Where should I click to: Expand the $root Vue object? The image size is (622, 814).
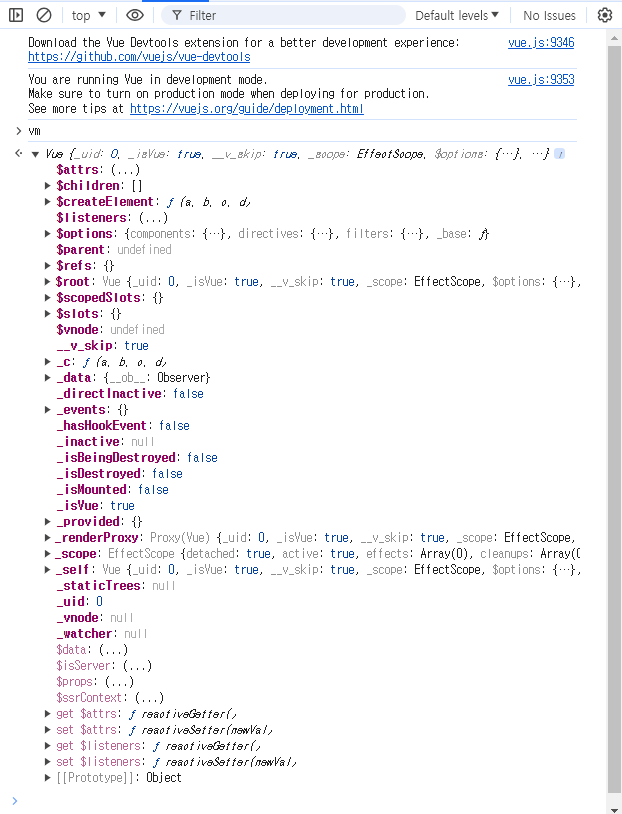coord(47,281)
